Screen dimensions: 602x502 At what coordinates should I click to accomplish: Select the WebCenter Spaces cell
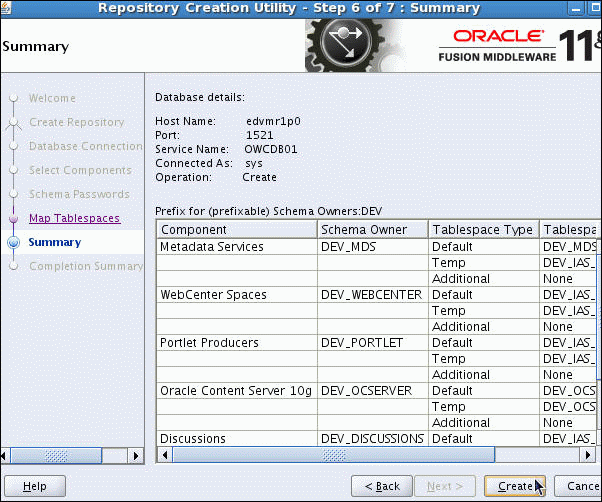pos(236,295)
